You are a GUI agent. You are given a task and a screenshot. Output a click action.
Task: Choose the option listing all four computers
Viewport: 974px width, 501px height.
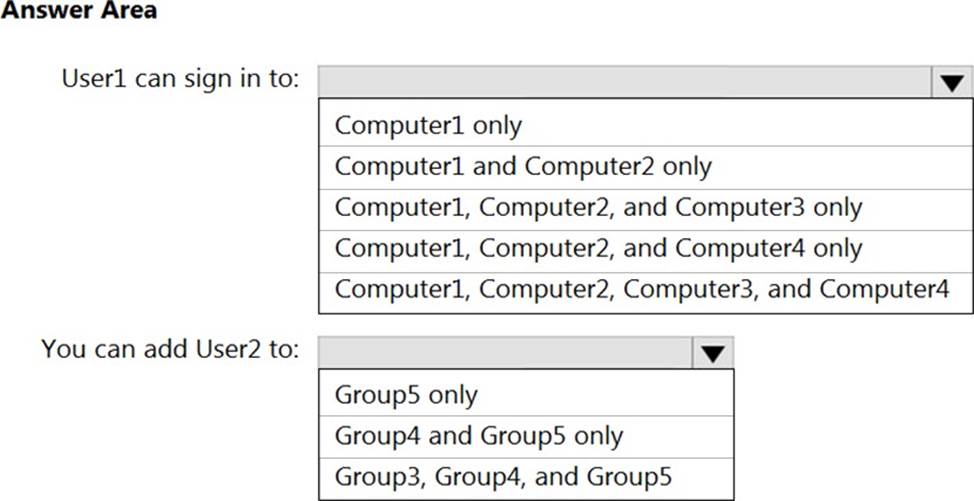(641, 289)
